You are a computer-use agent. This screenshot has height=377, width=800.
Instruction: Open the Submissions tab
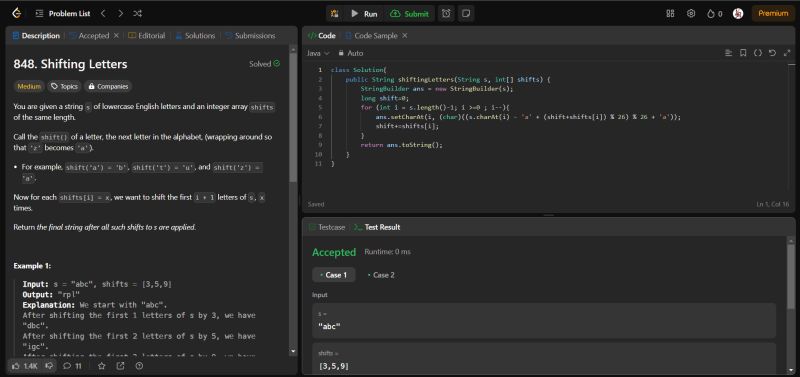point(250,36)
